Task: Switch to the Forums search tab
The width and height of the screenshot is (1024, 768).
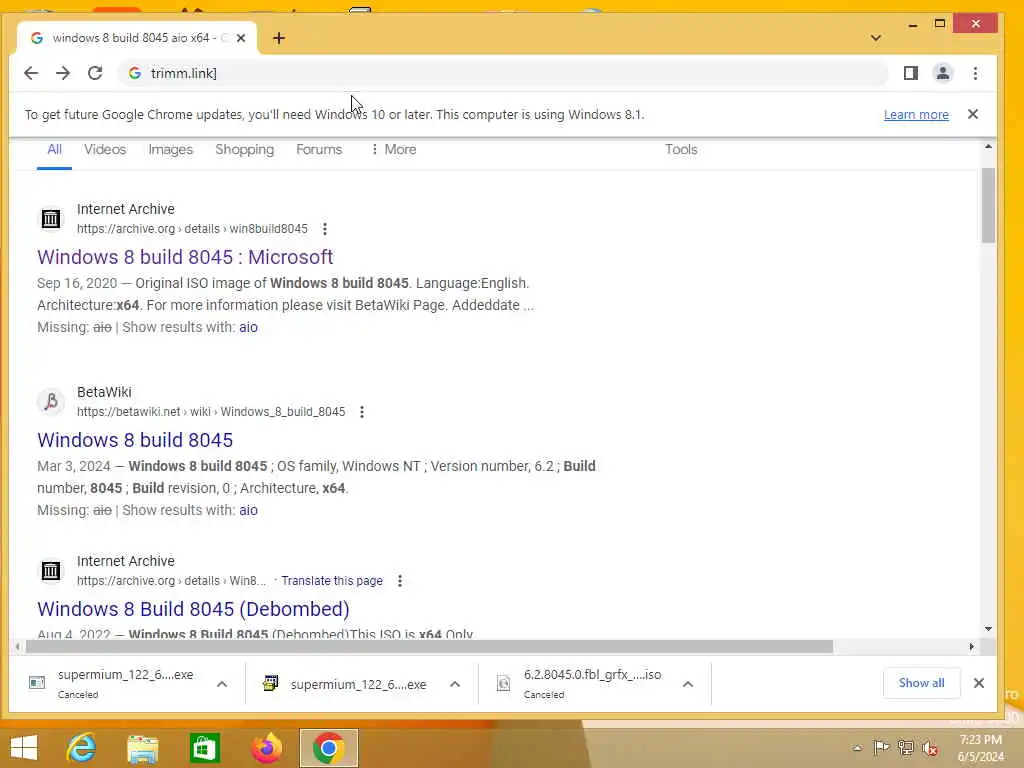Action: click(x=319, y=150)
